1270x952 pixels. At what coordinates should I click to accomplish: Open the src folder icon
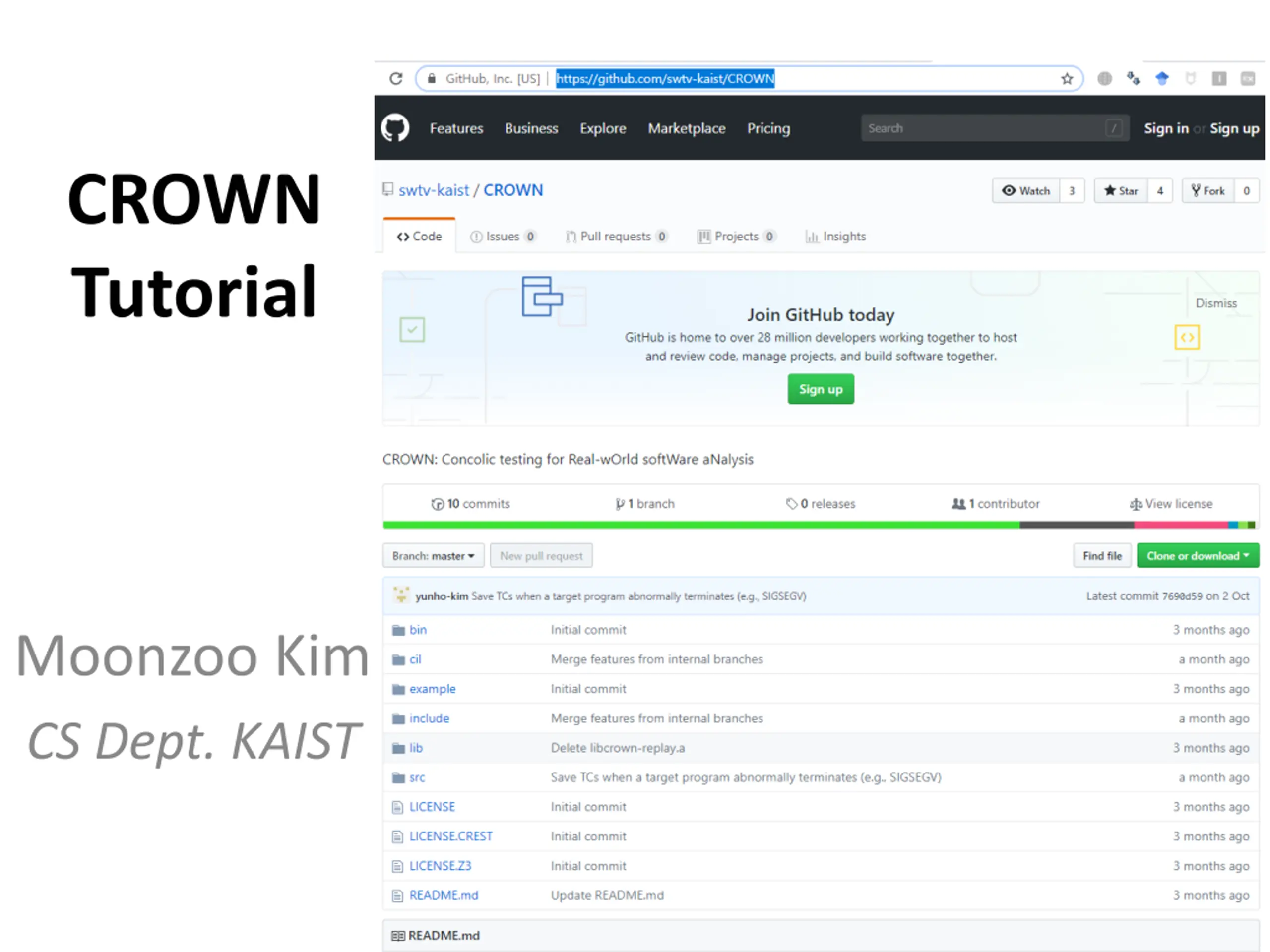[x=398, y=777]
